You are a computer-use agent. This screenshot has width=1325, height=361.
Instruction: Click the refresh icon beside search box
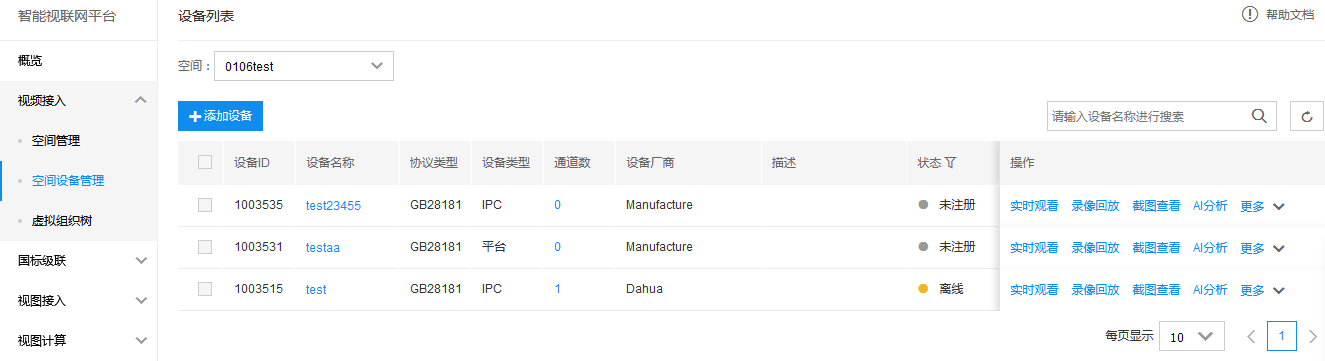pos(1306,116)
